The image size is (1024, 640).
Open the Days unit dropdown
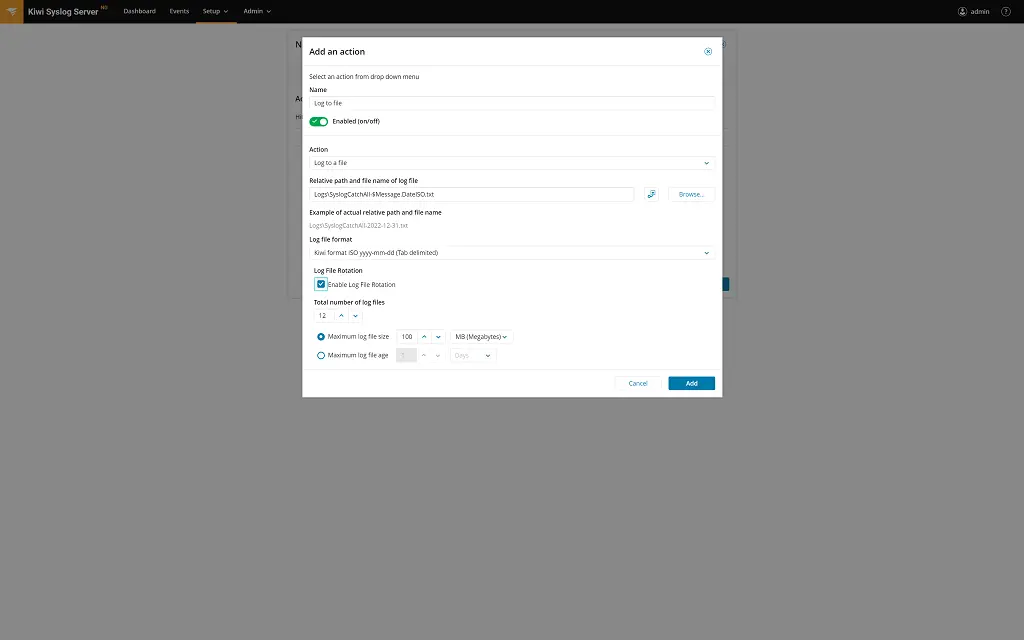473,356
